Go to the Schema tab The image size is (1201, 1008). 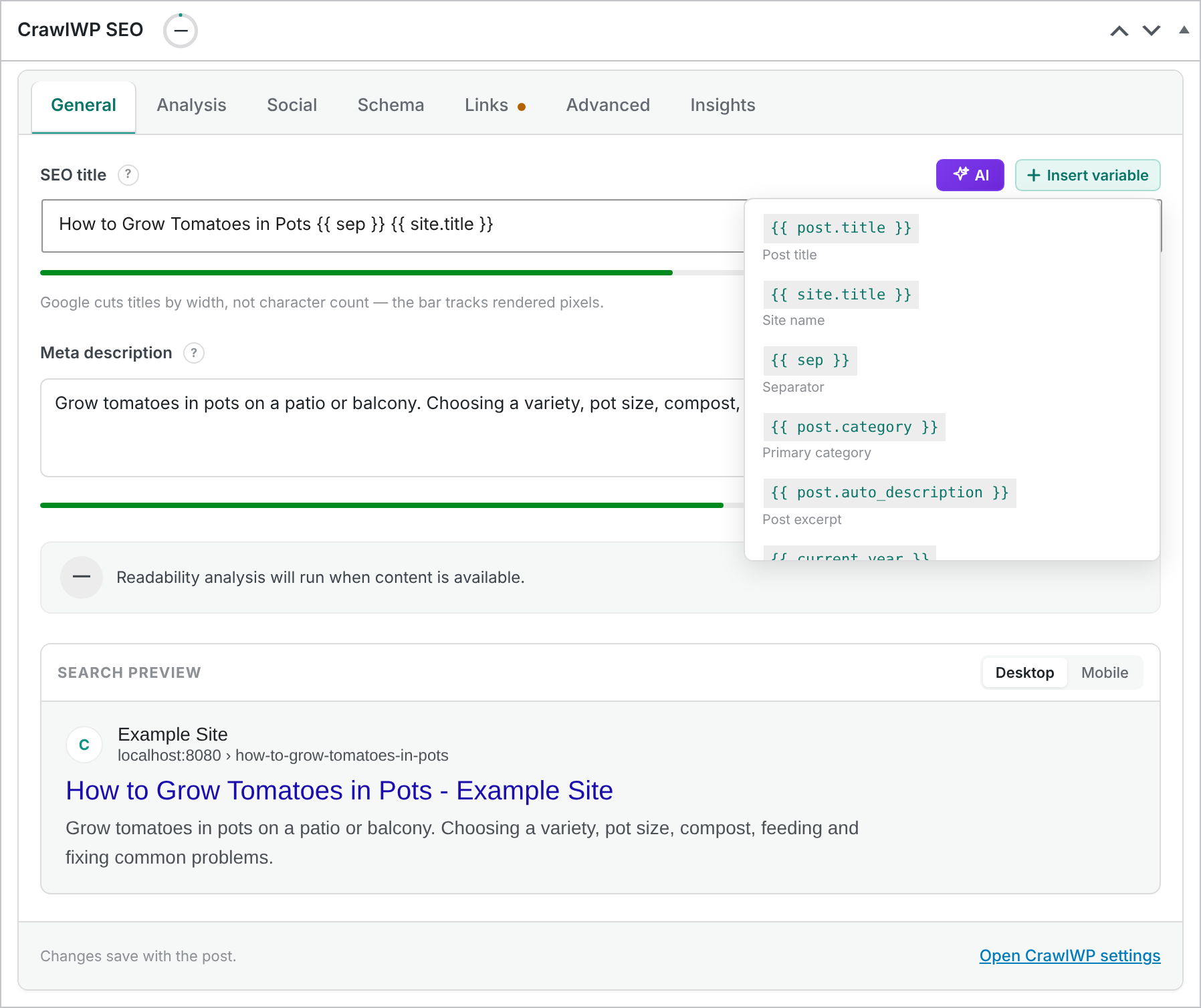click(x=391, y=106)
